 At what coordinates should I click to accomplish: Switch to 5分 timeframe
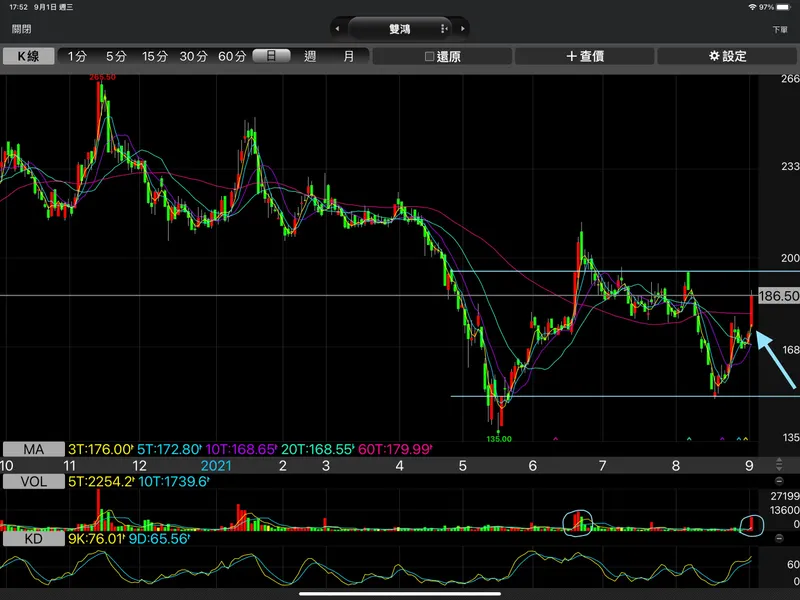116,57
